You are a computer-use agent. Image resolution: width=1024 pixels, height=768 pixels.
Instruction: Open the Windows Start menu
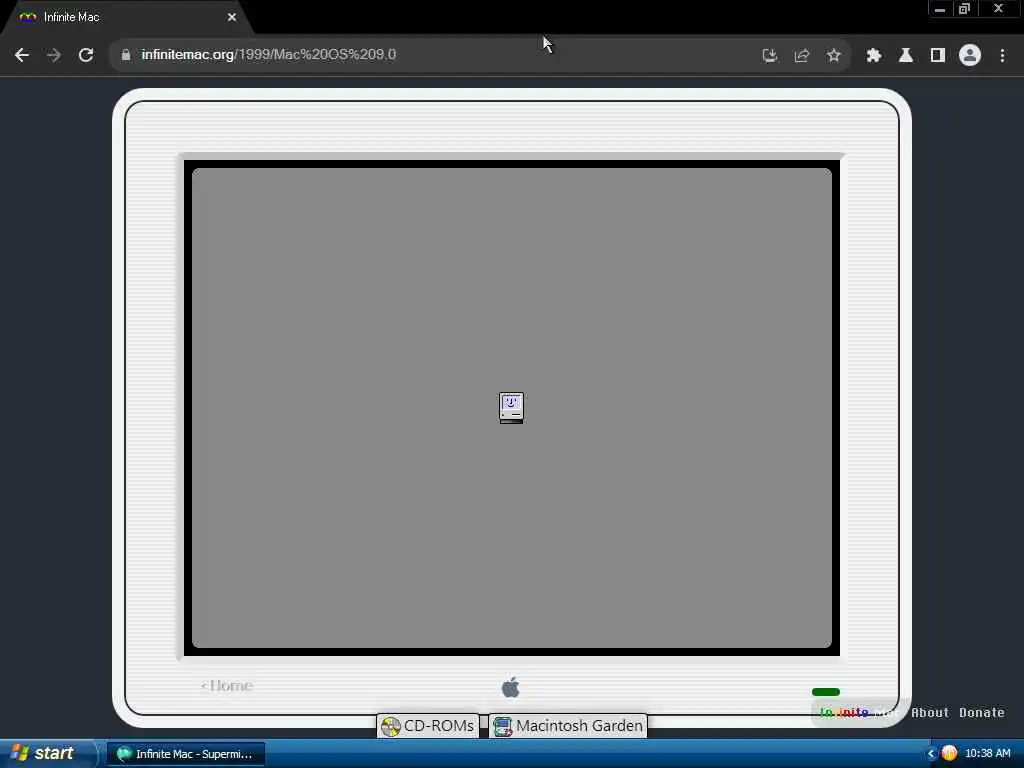point(47,754)
